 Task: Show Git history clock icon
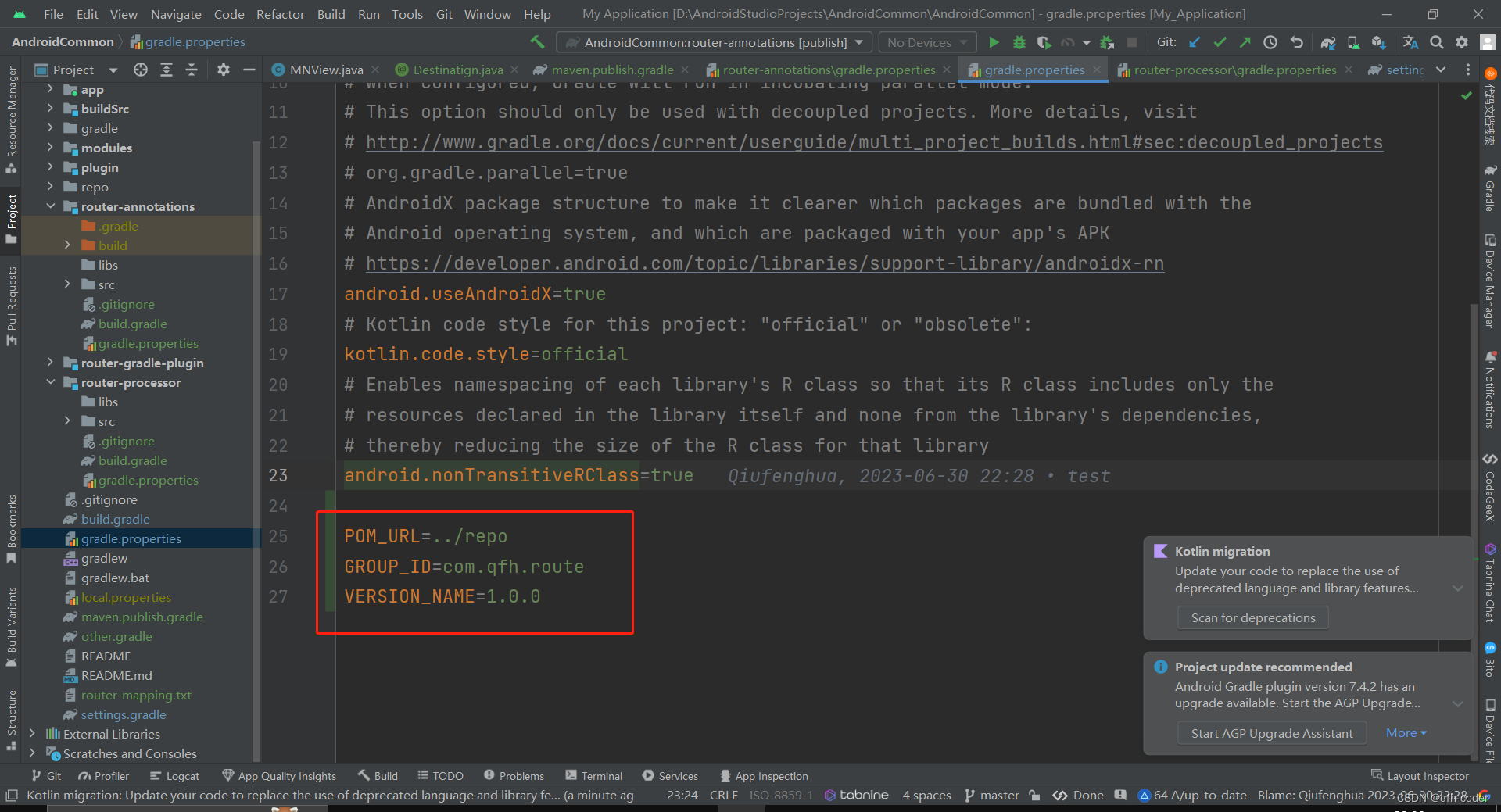tap(1270, 42)
